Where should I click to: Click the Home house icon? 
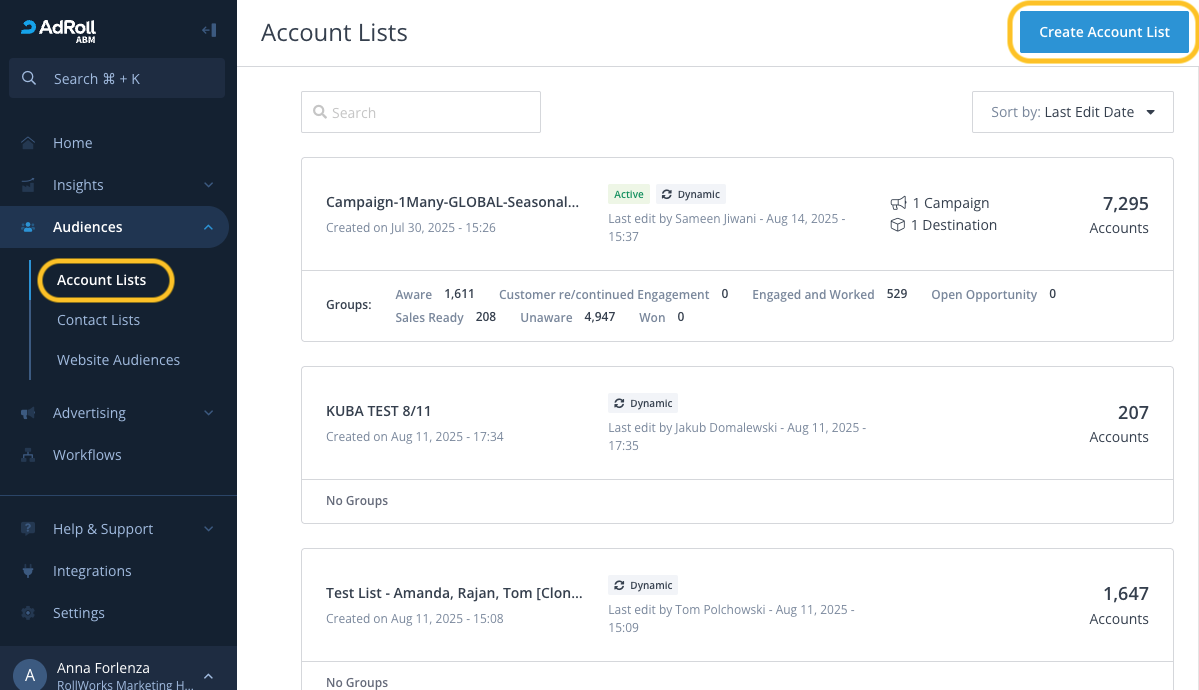coord(28,143)
